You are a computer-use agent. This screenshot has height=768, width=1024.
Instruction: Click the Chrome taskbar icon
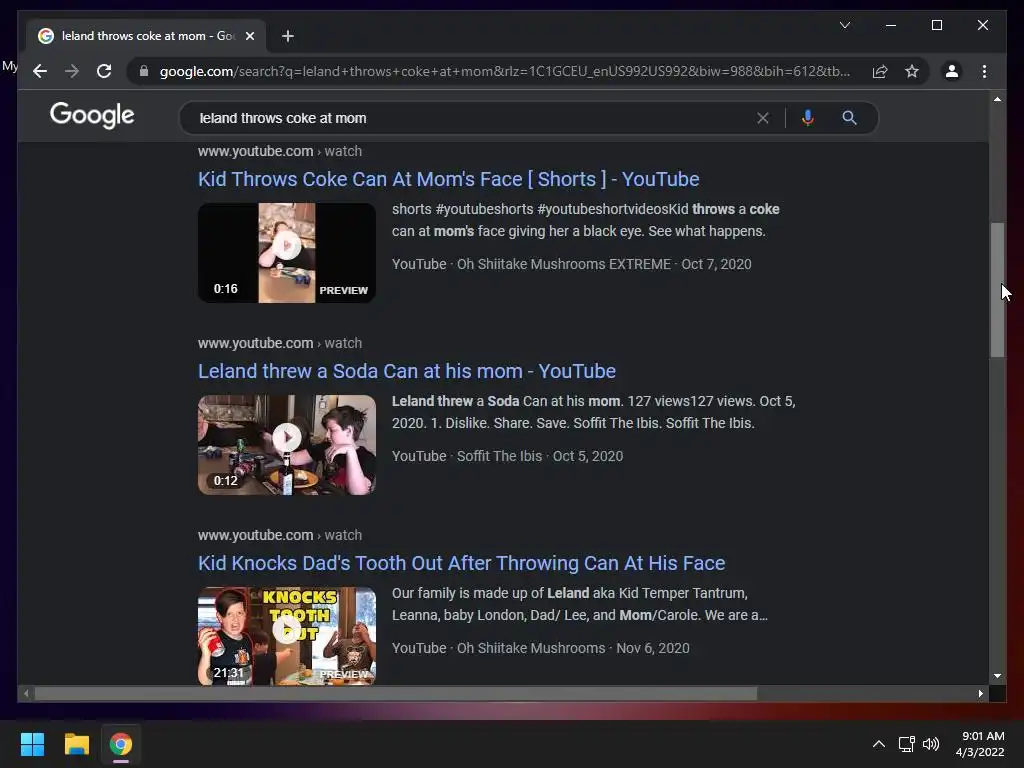(x=121, y=744)
